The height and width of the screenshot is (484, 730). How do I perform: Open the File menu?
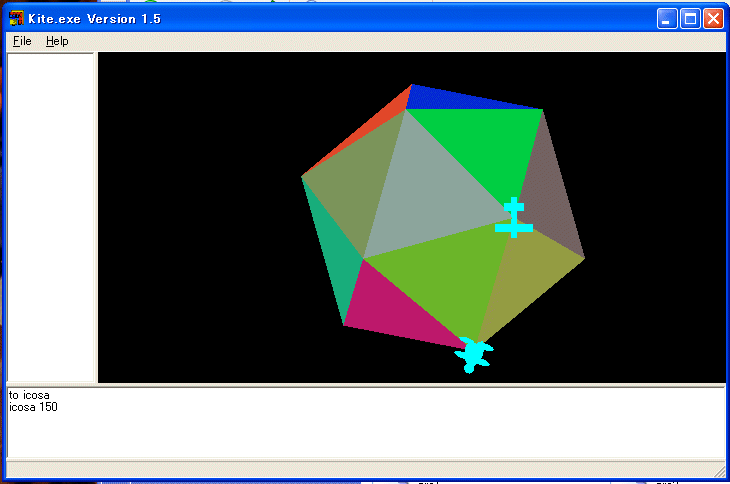click(x=22, y=41)
